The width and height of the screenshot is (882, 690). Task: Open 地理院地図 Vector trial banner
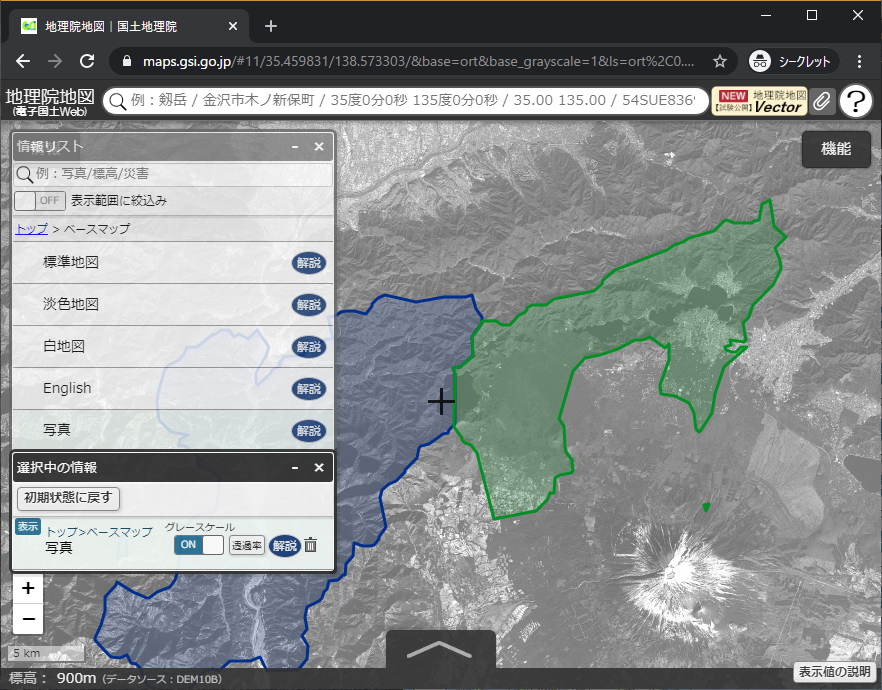point(759,101)
